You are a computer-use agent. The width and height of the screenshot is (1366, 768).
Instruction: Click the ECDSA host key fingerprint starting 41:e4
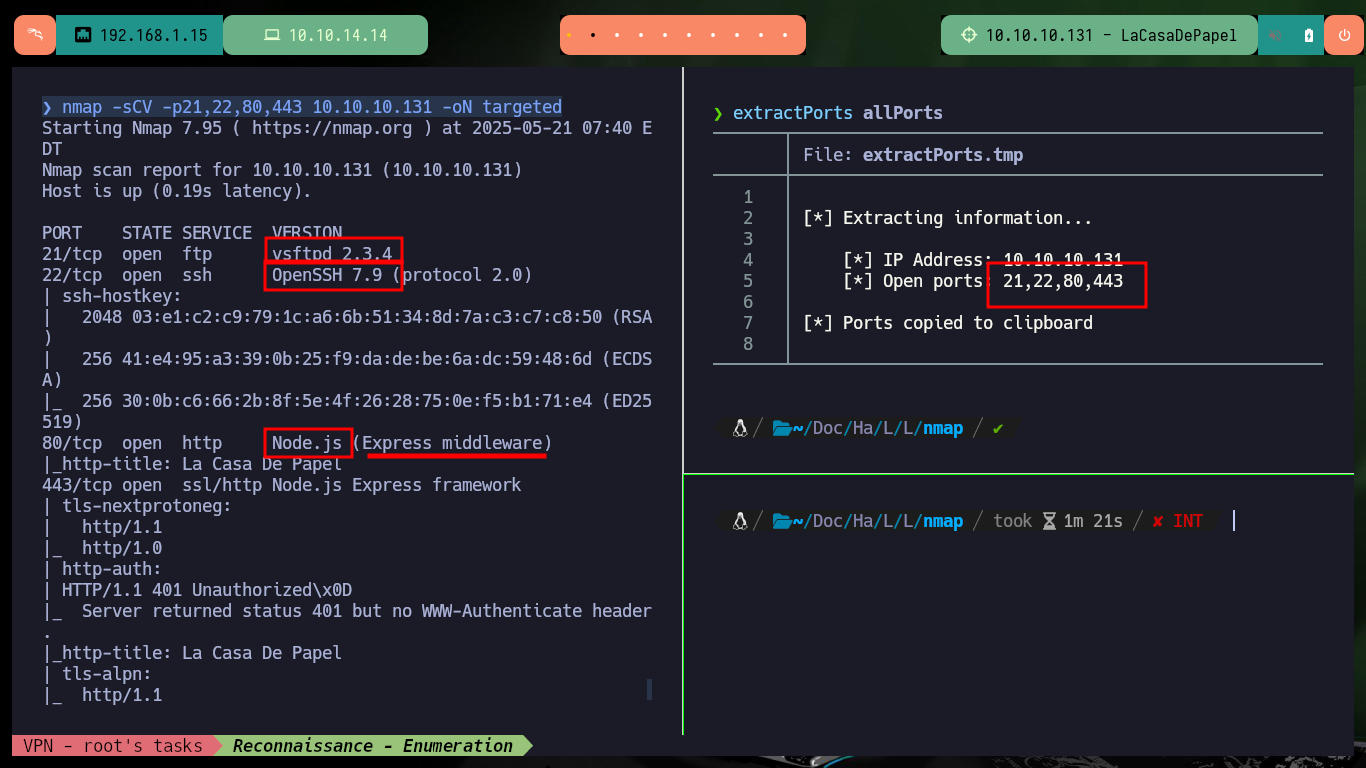tap(357, 359)
